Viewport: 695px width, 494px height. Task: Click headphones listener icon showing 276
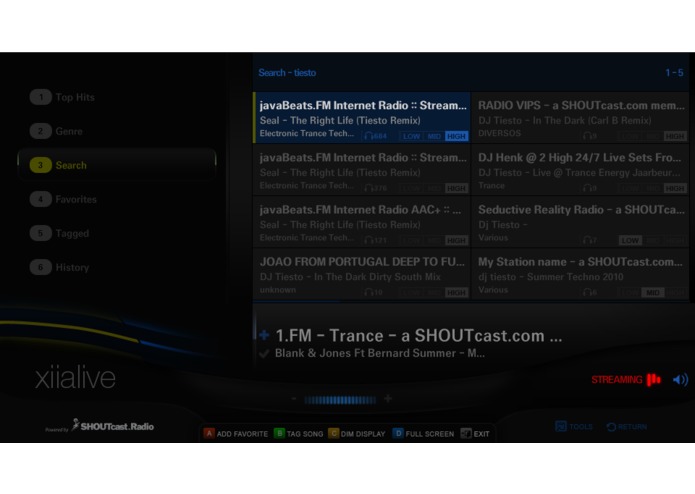(368, 188)
